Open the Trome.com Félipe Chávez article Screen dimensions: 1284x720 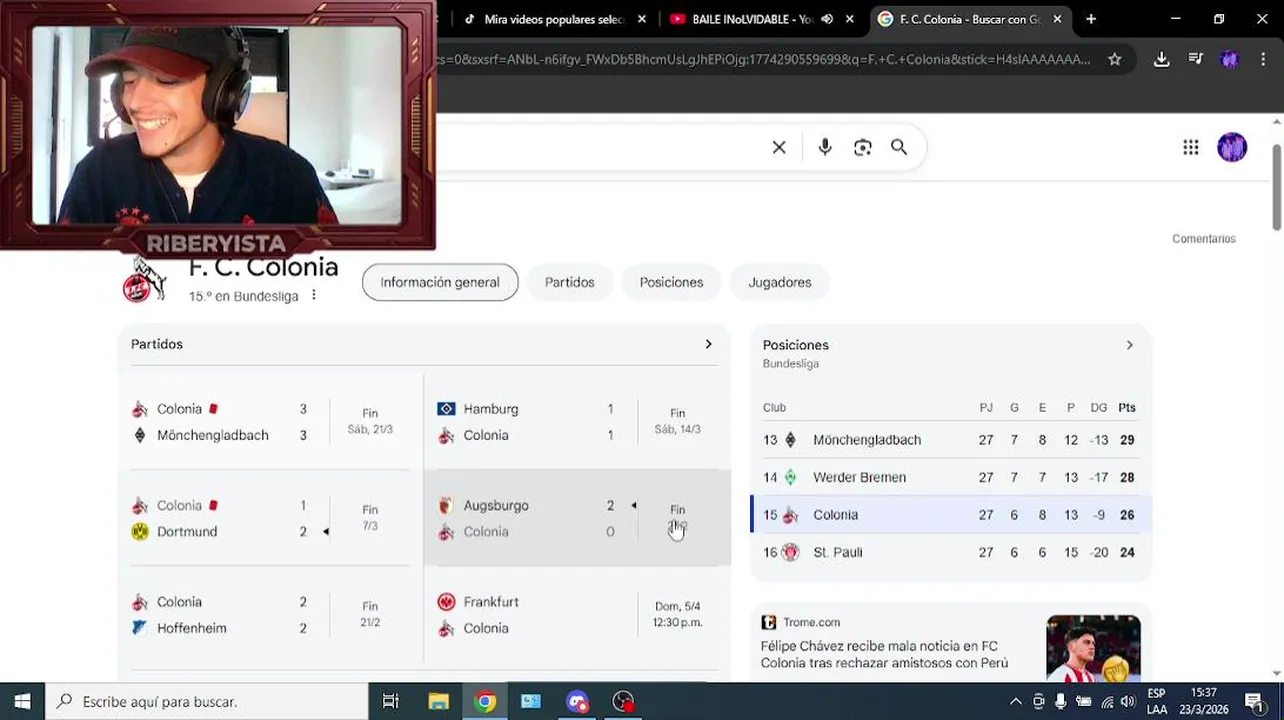point(884,654)
